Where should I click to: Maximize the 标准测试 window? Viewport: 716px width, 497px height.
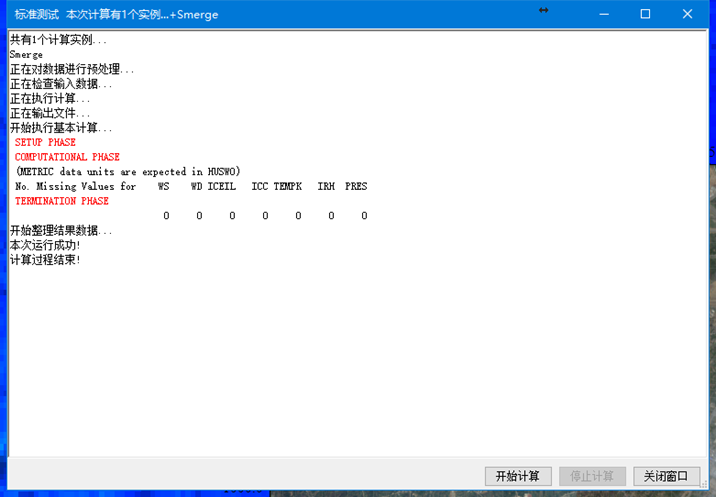[x=645, y=14]
